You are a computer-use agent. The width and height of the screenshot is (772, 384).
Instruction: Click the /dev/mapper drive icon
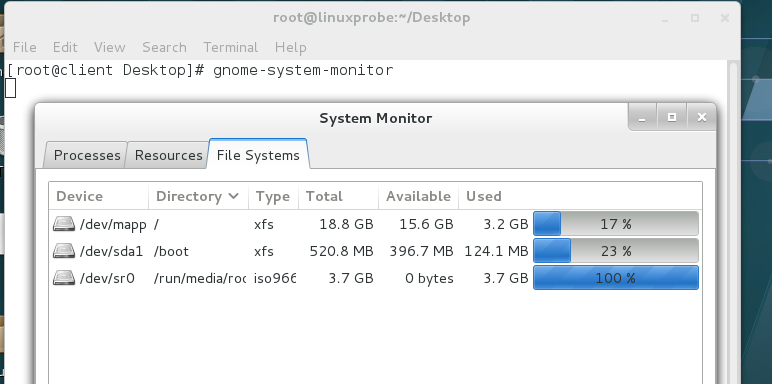tap(64, 224)
